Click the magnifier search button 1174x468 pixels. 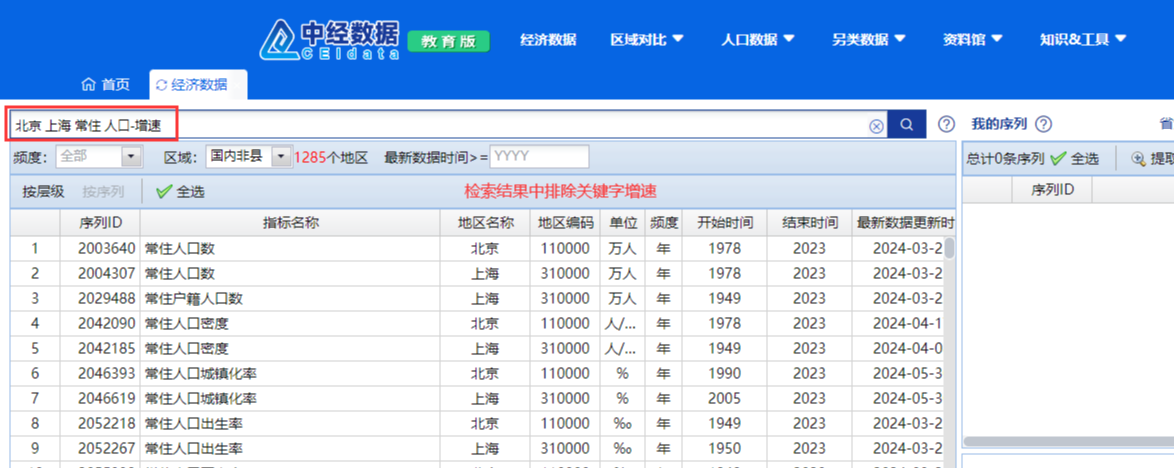[x=906, y=125]
